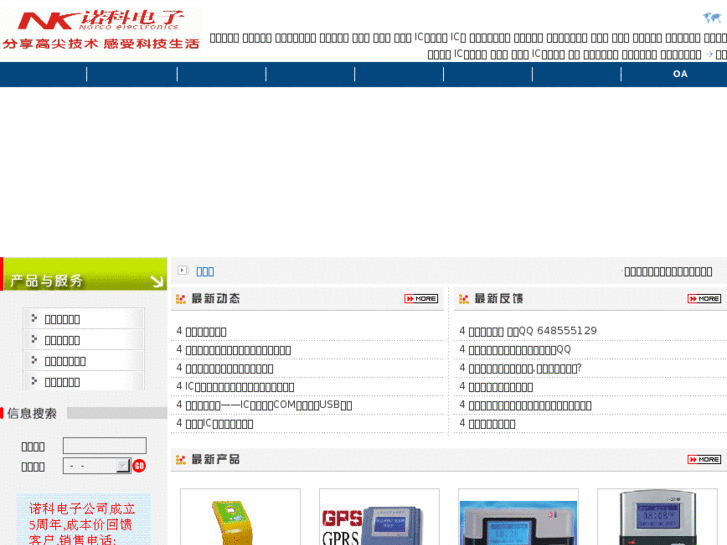Screen dimensions: 727x545
Task: Click the 信息搜索 heading
Action: [32, 413]
